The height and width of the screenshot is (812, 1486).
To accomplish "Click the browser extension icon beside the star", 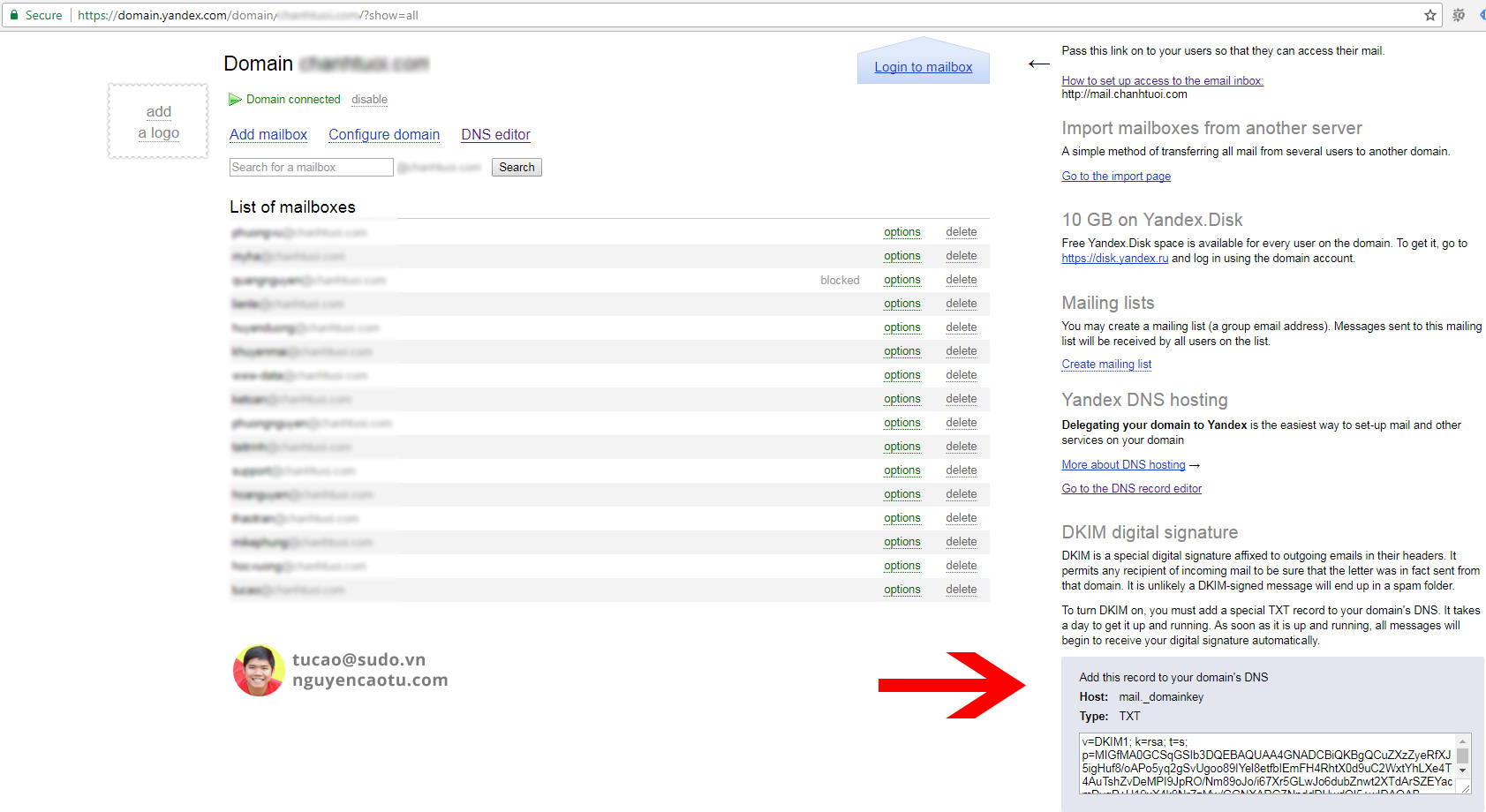I will coord(1459,15).
